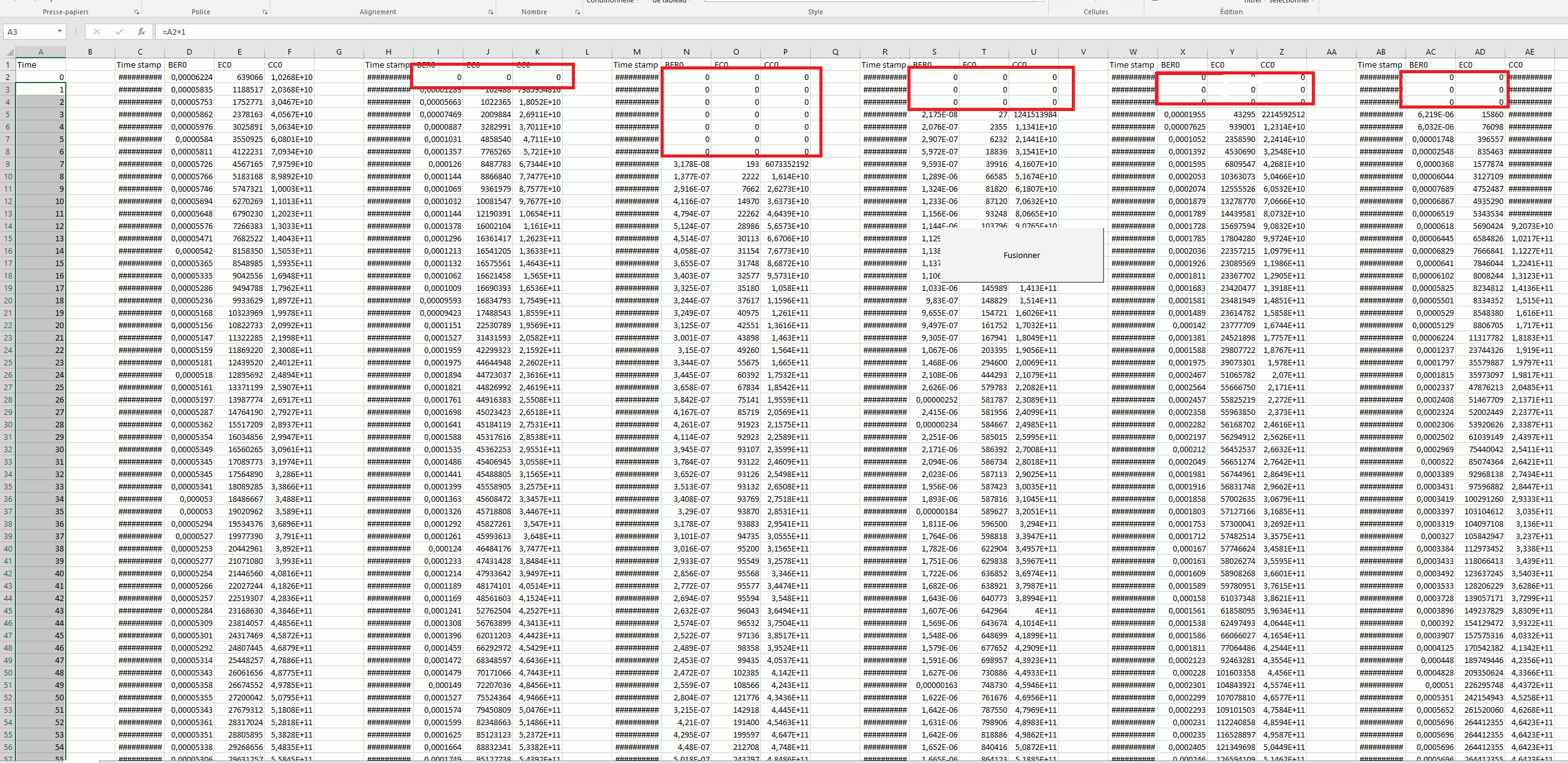Select column D header above BER0

(189, 52)
